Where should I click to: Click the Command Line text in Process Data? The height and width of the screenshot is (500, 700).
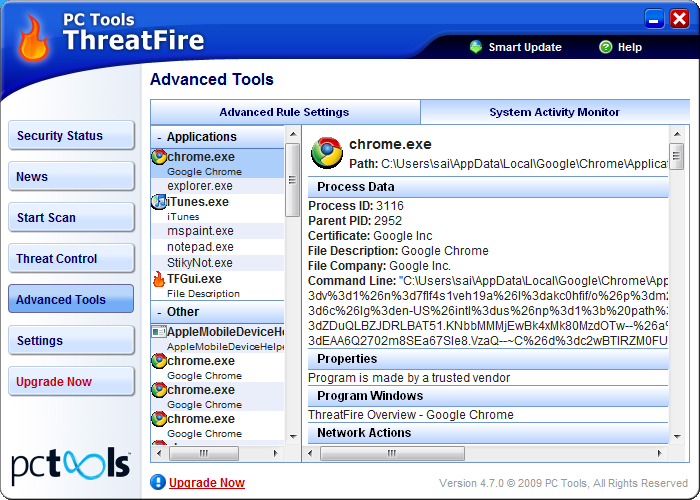tap(488, 311)
